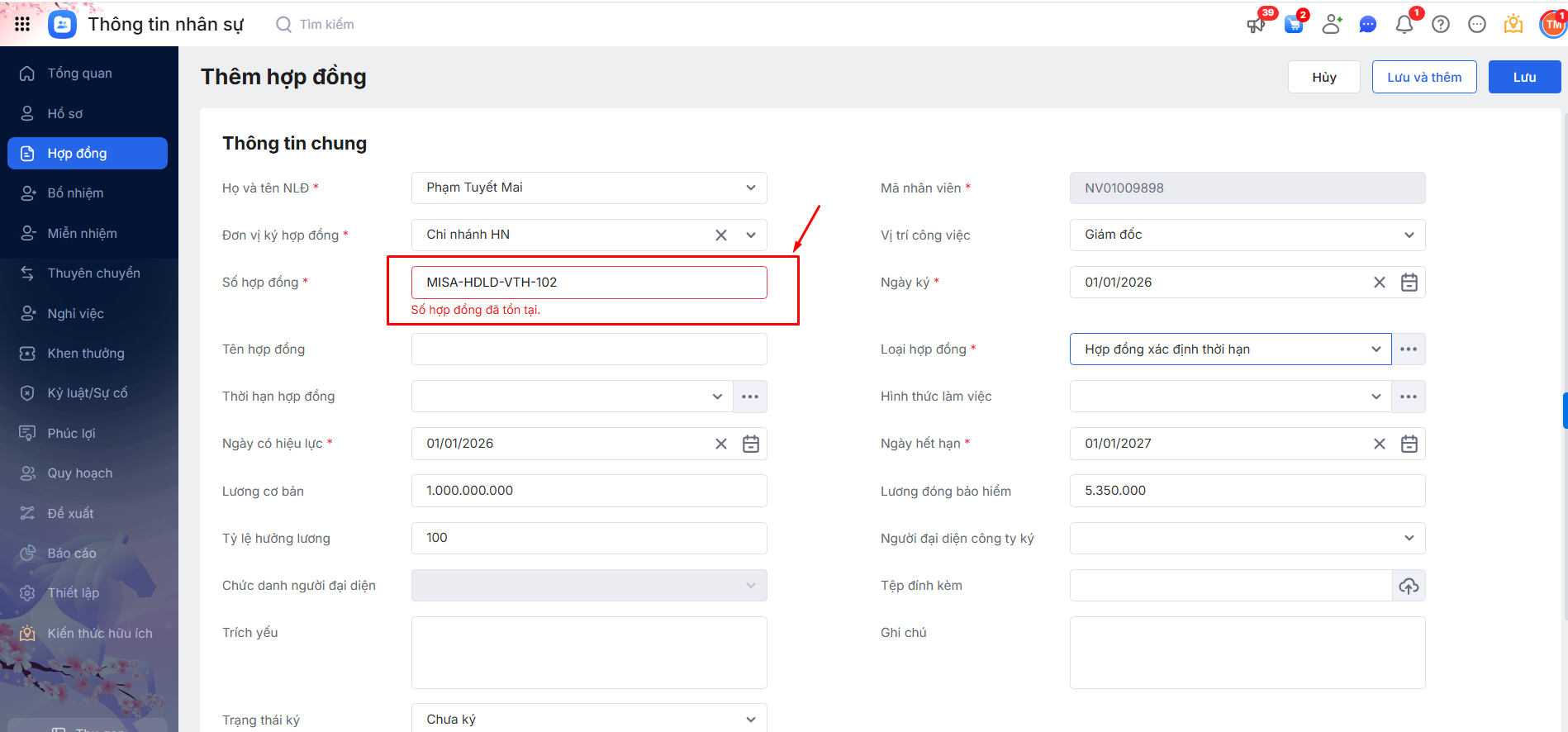Image resolution: width=1568 pixels, height=732 pixels.
Task: Clear the Ngày hết hạn date
Action: 1379,444
